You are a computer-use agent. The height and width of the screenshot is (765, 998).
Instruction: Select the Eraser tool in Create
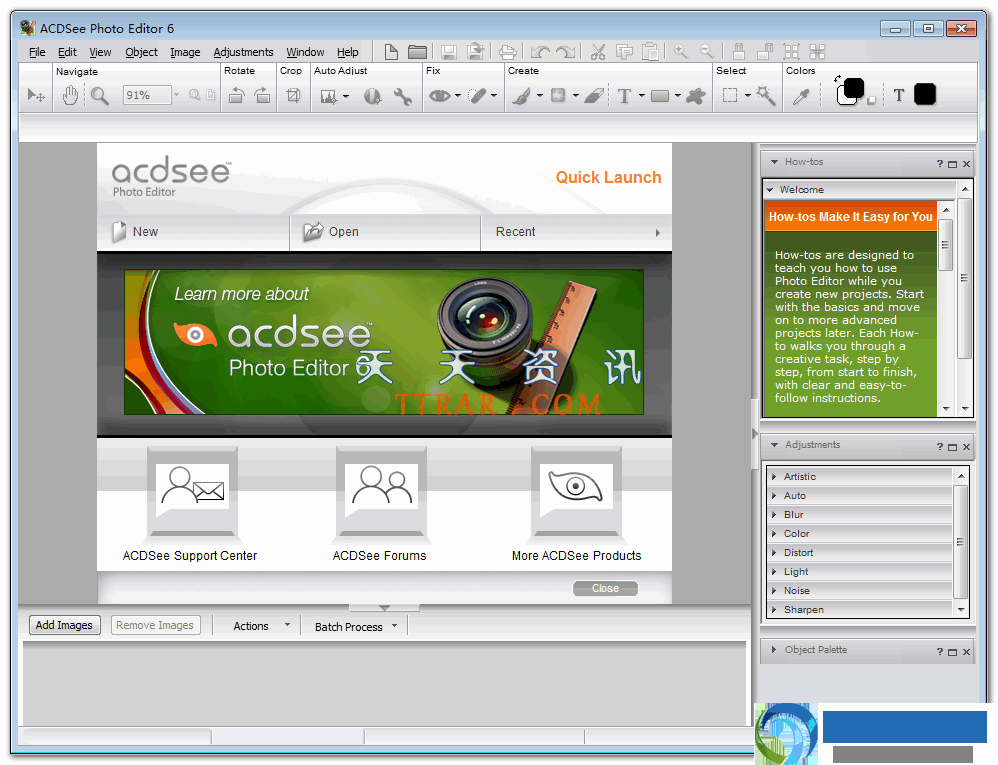click(x=593, y=95)
